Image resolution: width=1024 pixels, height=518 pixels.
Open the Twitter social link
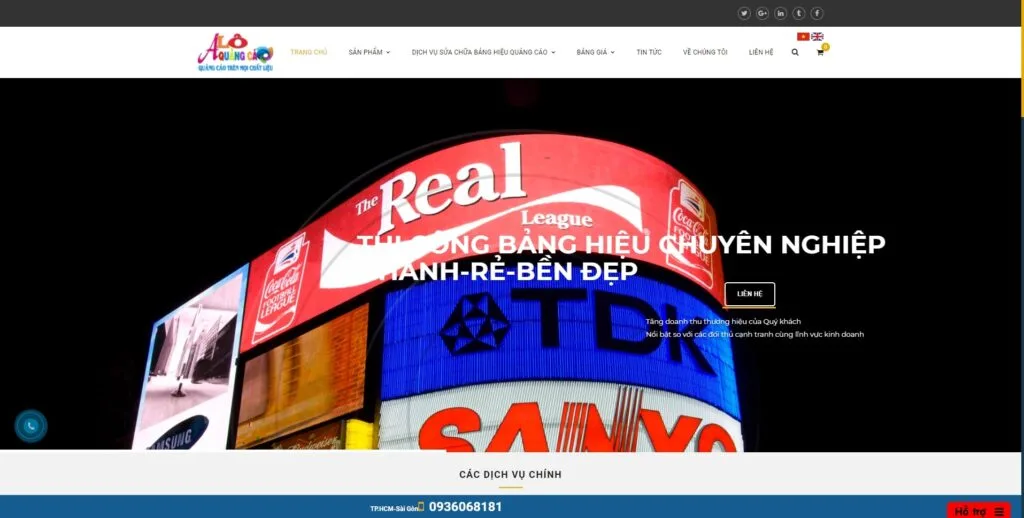[x=744, y=13]
